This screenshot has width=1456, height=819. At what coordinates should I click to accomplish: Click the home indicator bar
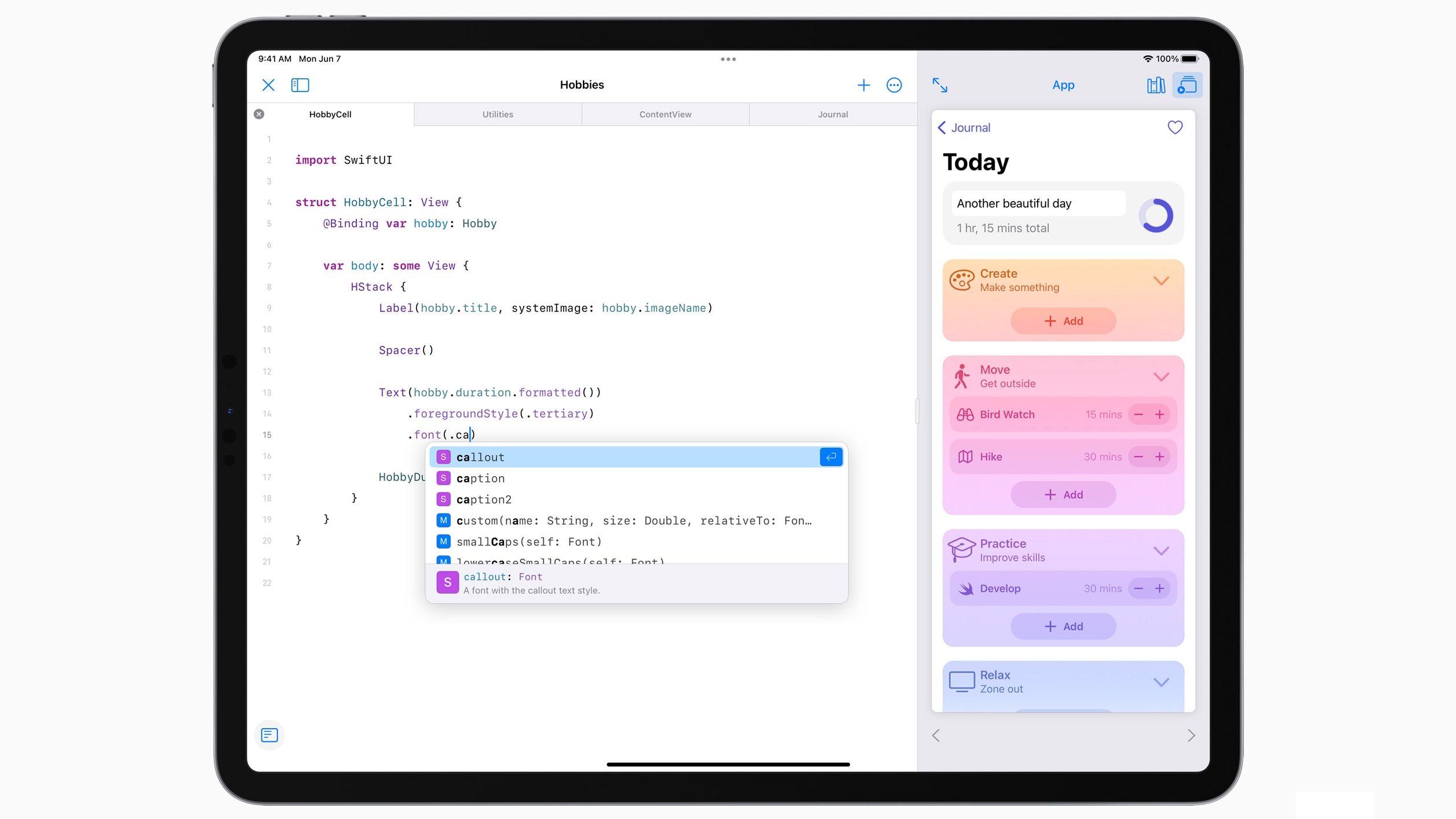coord(728,765)
